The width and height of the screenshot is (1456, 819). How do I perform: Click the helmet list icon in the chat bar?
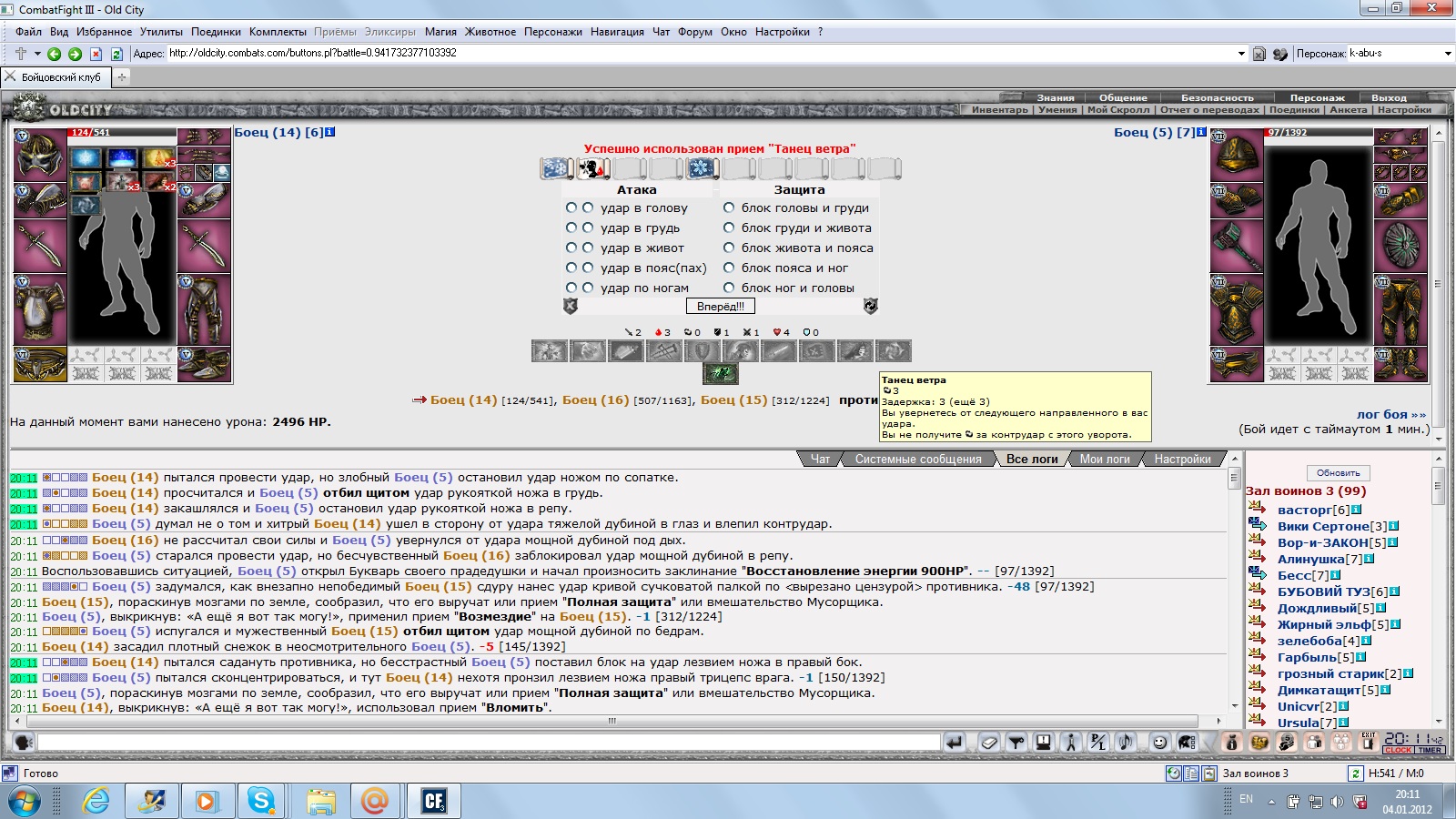point(1187,743)
